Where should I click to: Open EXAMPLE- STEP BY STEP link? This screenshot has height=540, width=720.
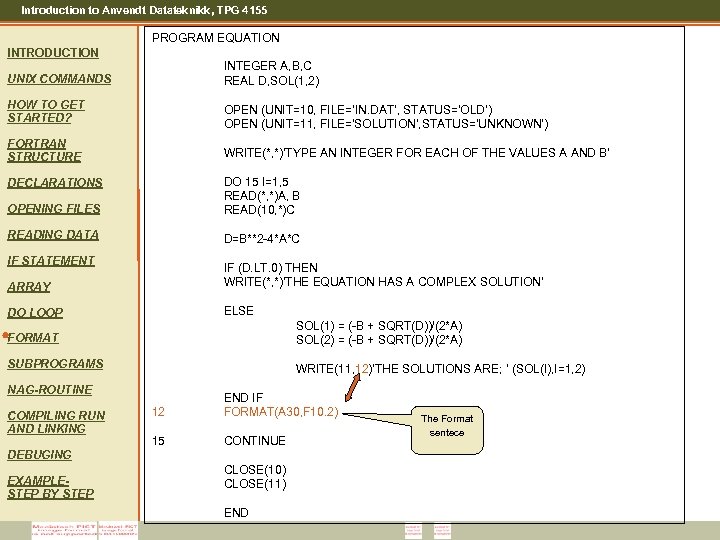tap(51, 487)
